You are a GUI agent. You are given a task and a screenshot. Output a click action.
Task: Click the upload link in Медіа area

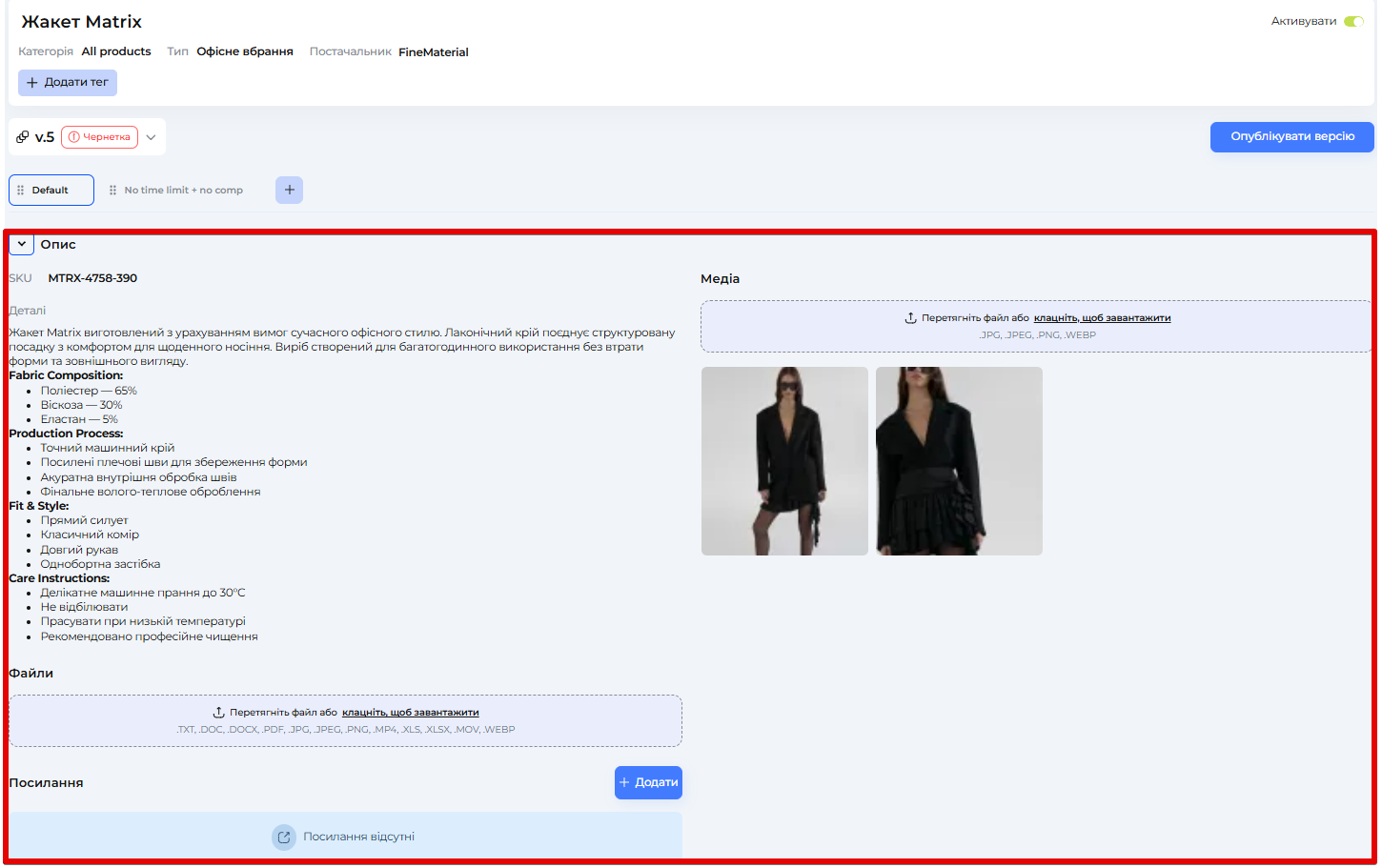1102,318
